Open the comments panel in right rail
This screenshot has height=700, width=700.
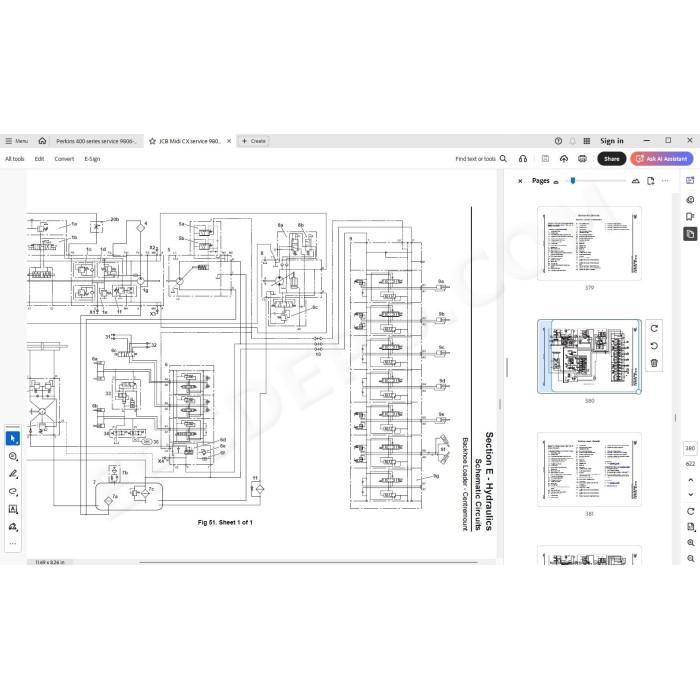(690, 200)
